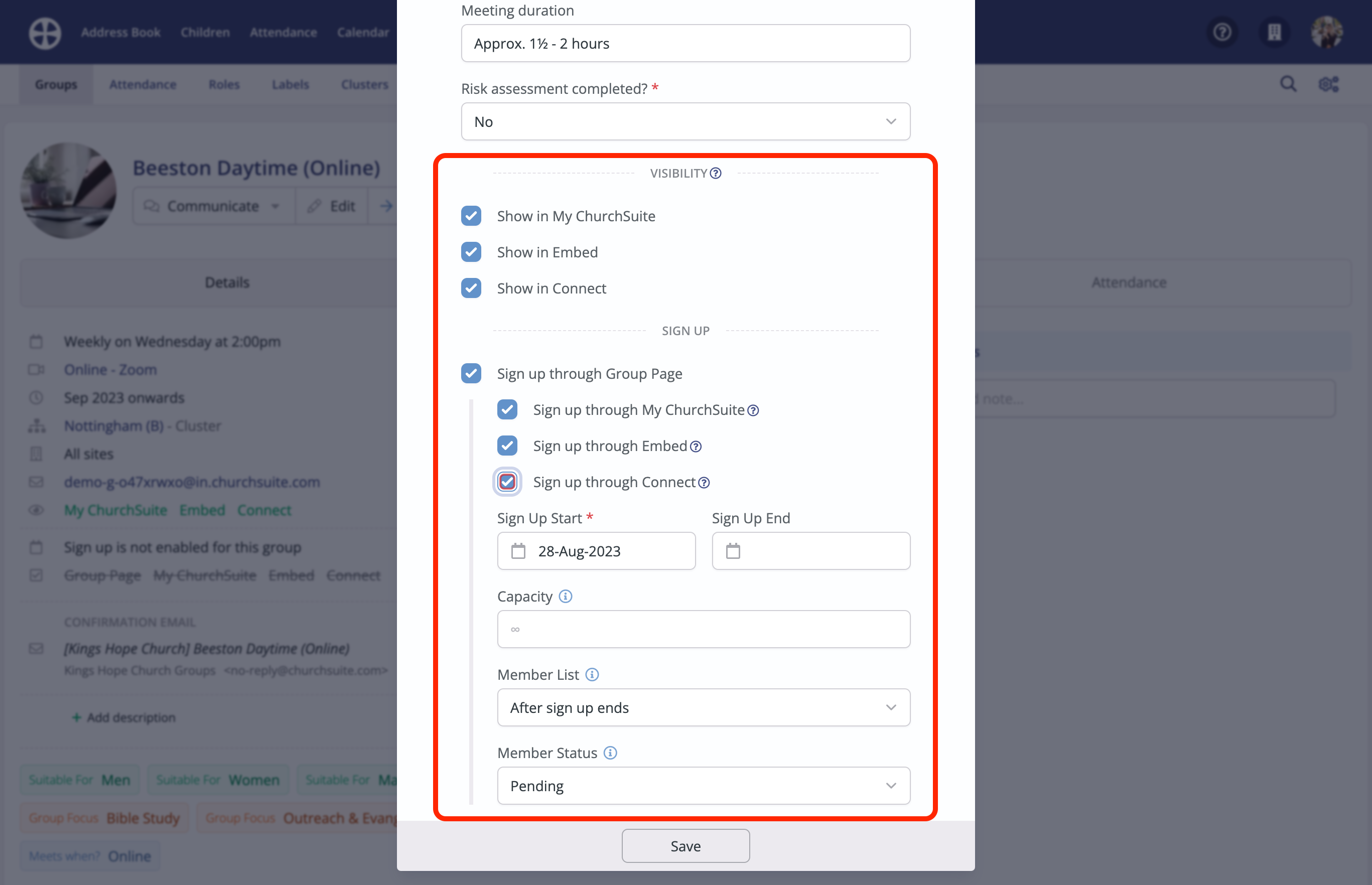This screenshot has height=885, width=1372.
Task: Click the Visibility help question icon
Action: click(716, 173)
